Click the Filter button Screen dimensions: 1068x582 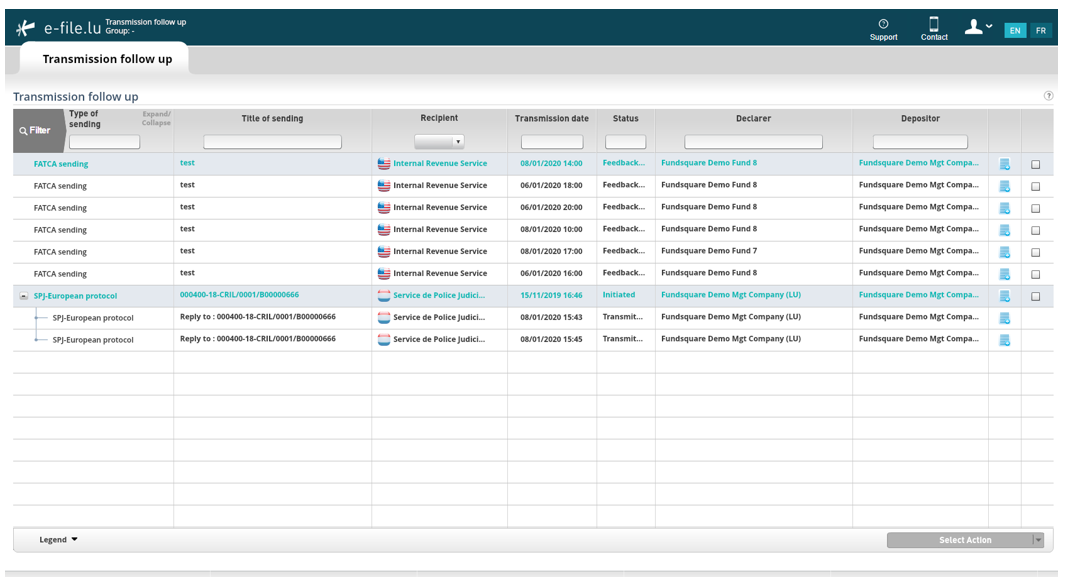coord(37,130)
